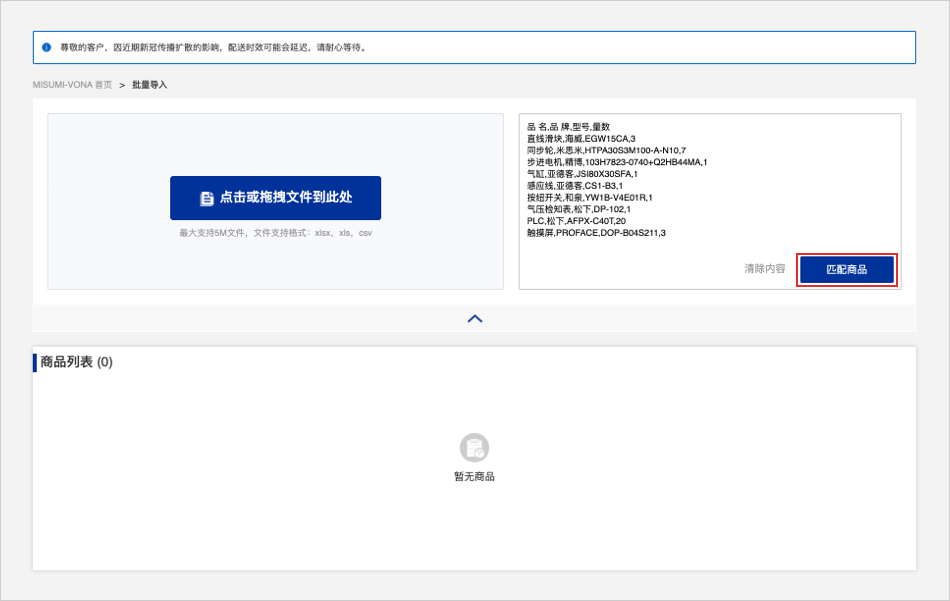Click the PLC AFPX-C40T line in the text box

tap(576, 221)
